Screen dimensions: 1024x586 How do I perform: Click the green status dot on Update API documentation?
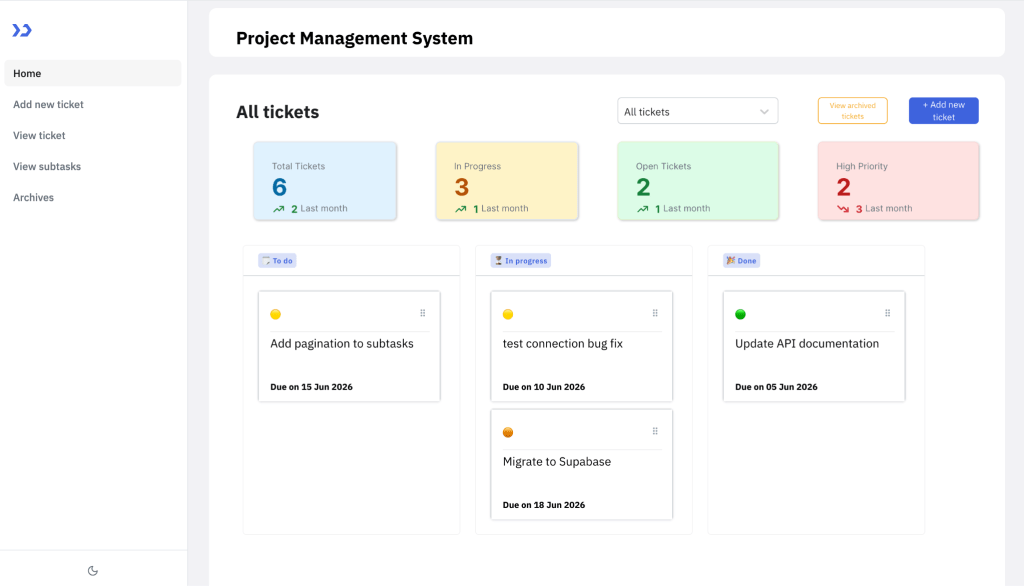tap(741, 314)
